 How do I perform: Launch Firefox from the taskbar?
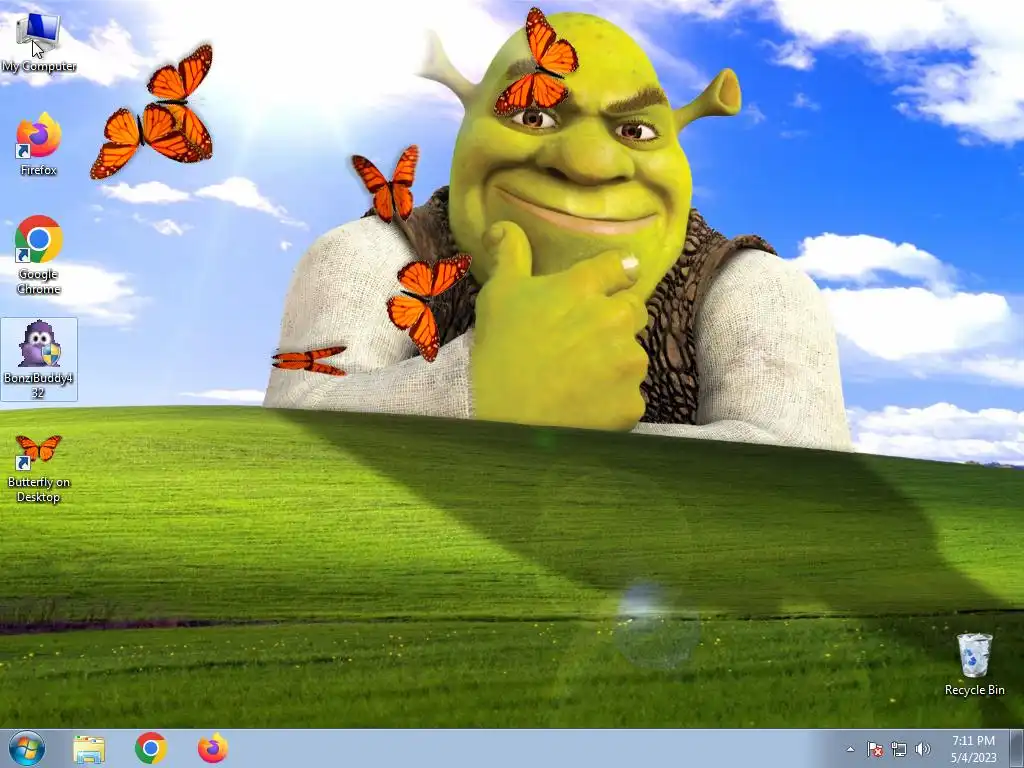[213, 748]
